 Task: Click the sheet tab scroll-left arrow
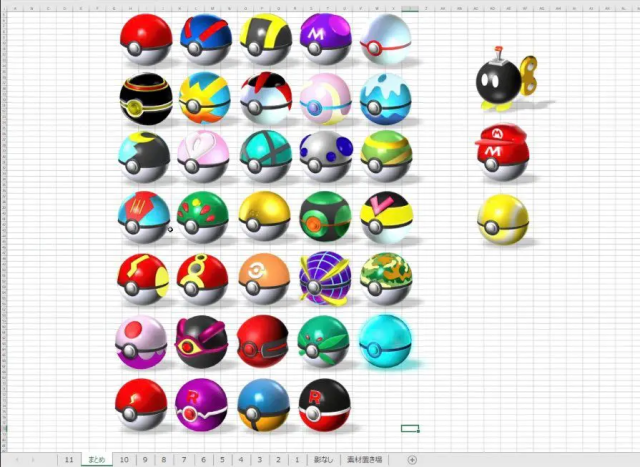pyautogui.click(x=18, y=460)
